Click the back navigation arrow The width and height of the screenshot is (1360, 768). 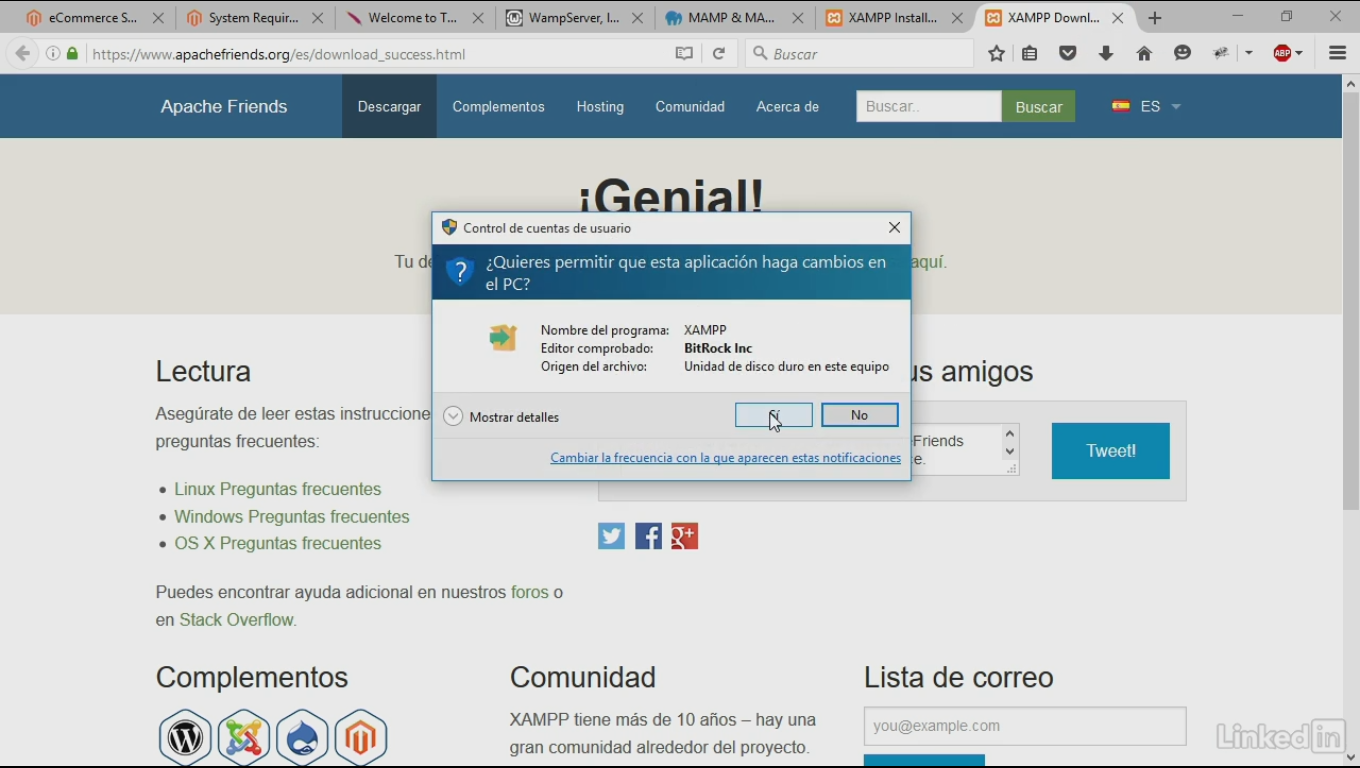click(23, 54)
